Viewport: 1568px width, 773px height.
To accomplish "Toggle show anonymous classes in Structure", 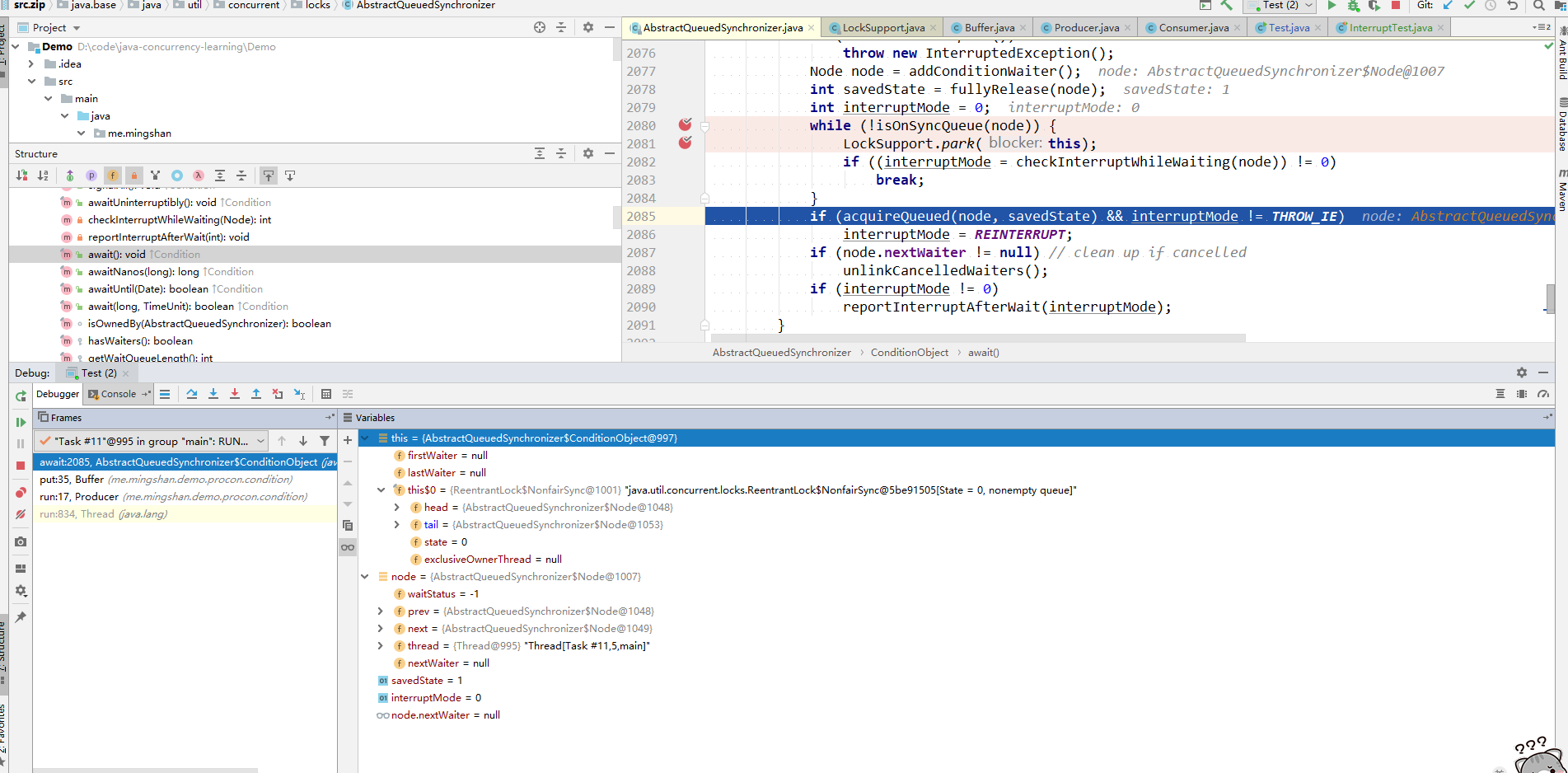I will (x=177, y=176).
